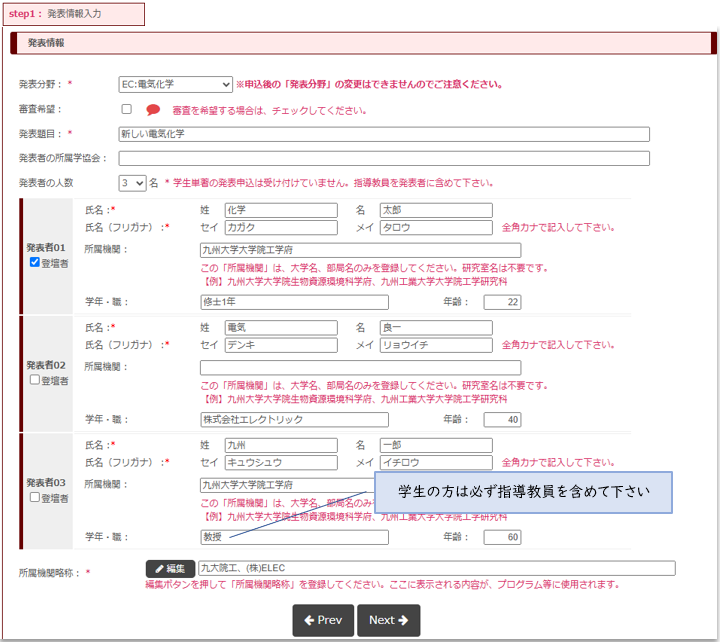Open the 発表分野 dropdown

click(175, 84)
